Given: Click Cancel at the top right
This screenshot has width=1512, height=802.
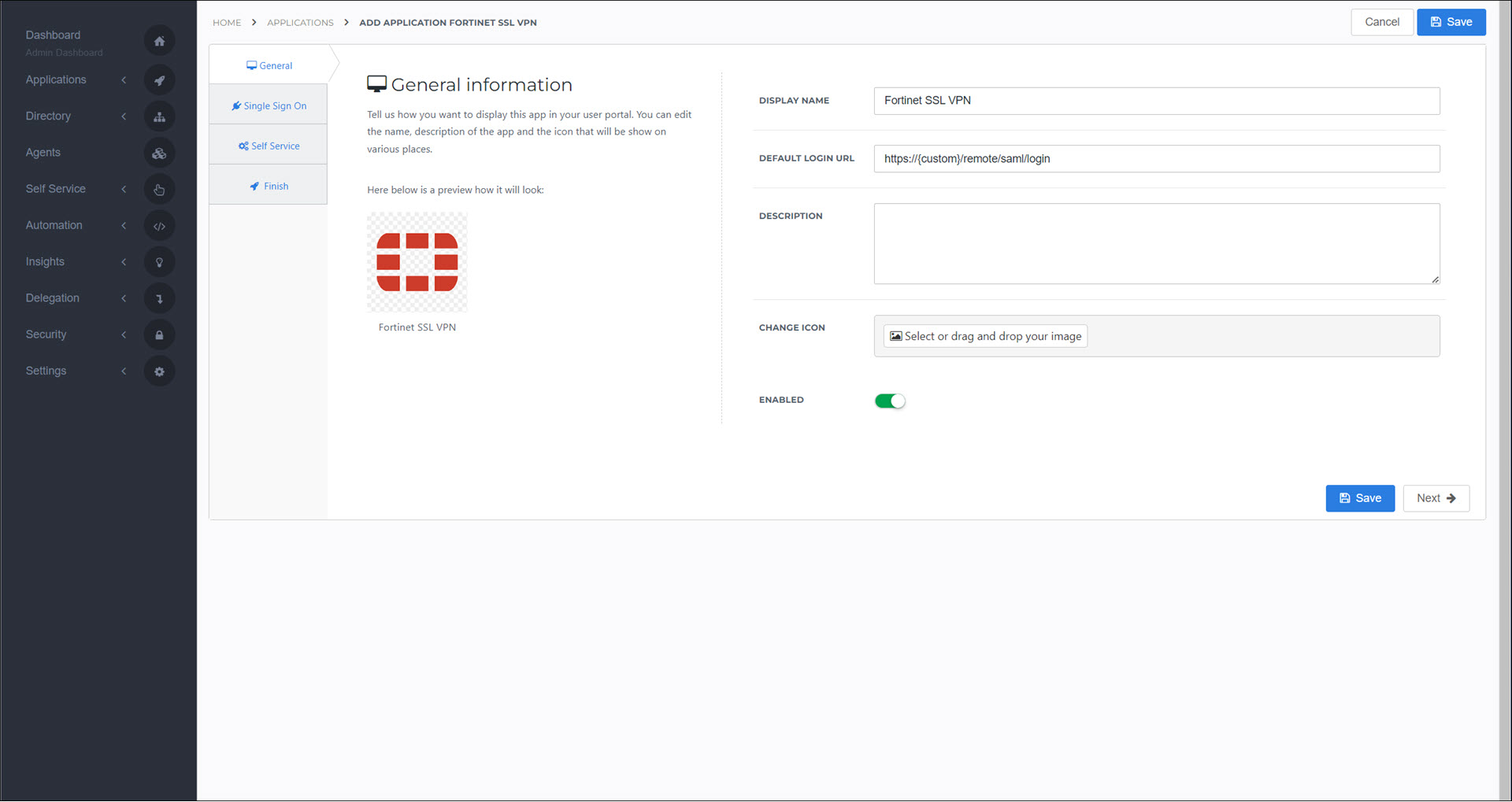Looking at the screenshot, I should 1382,22.
